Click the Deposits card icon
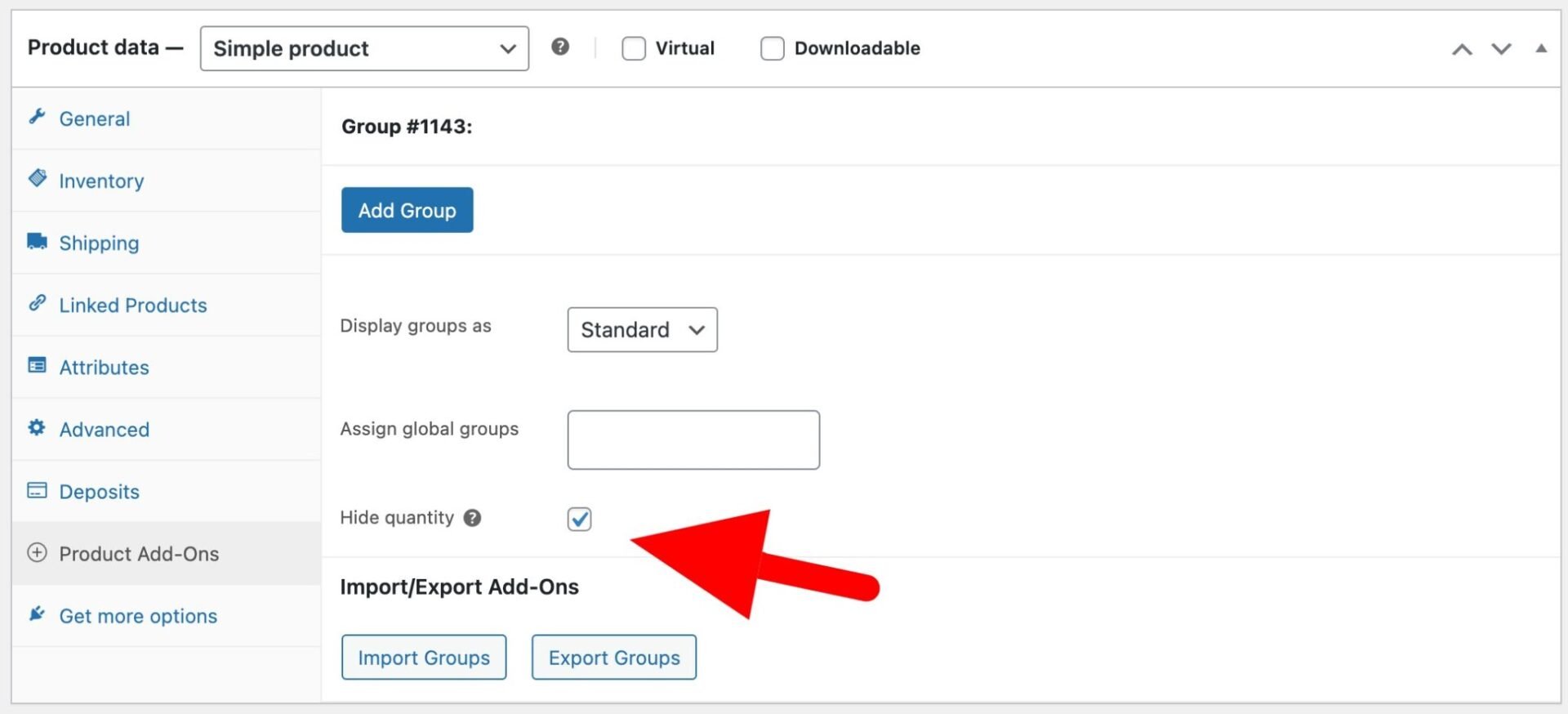Image resolution: width=1568 pixels, height=714 pixels. 37,490
